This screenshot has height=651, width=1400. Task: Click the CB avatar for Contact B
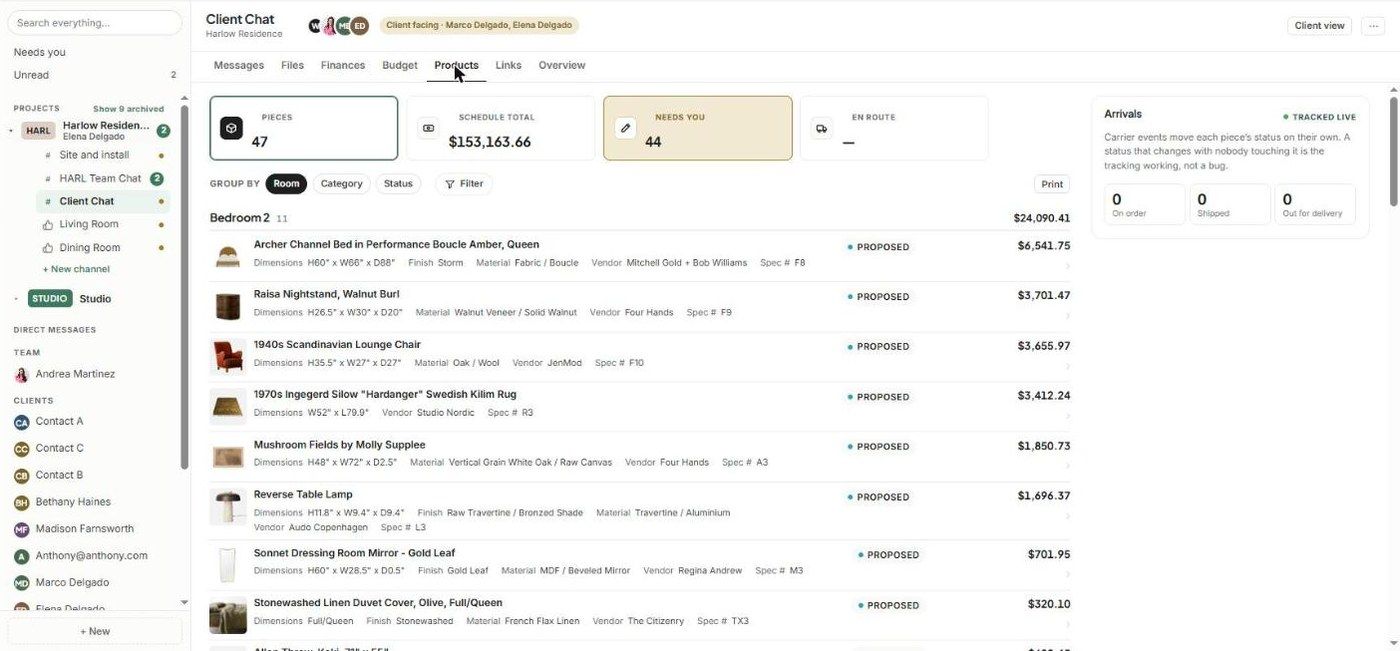coord(21,476)
